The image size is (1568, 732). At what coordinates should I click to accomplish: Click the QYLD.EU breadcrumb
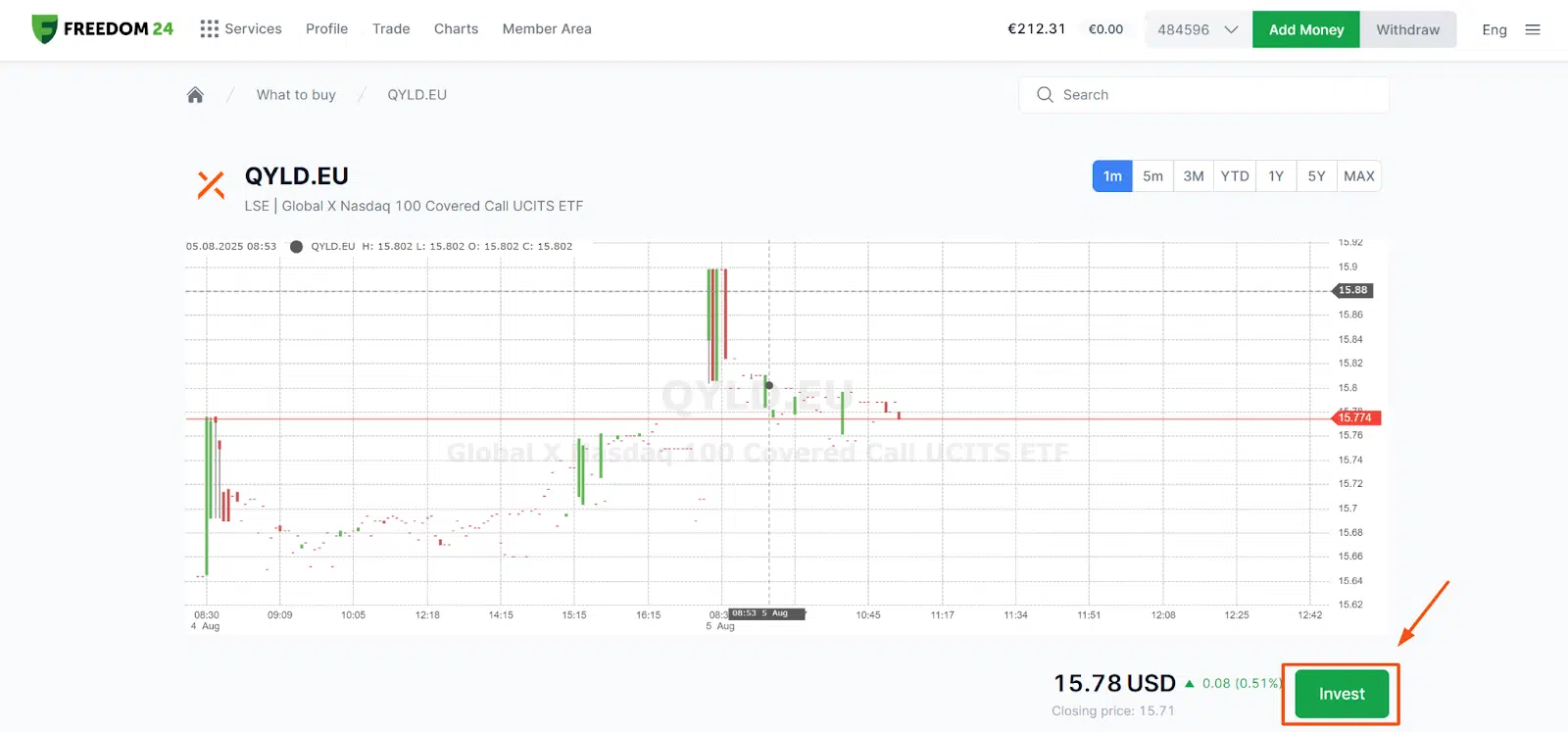(416, 95)
